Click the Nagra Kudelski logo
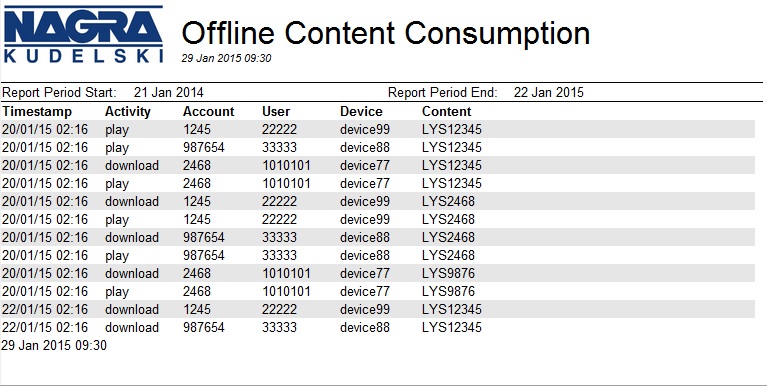Screen dimensions: 767x386 [x=83, y=34]
